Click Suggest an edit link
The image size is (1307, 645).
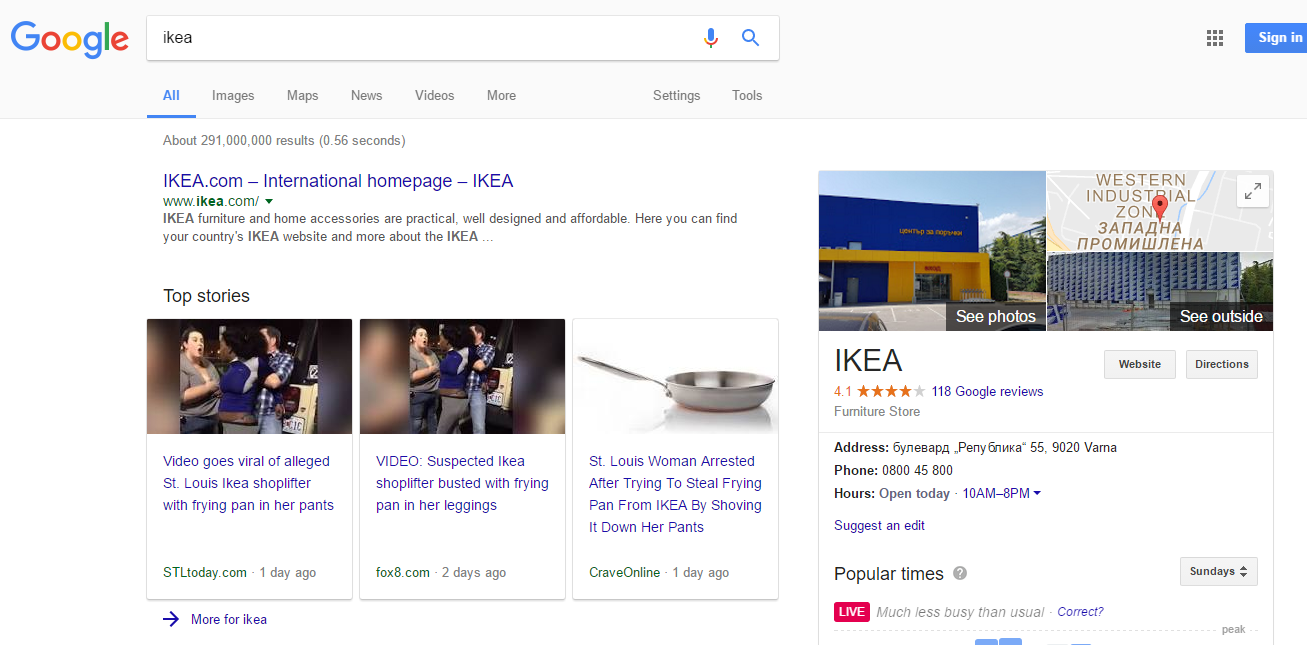(879, 525)
